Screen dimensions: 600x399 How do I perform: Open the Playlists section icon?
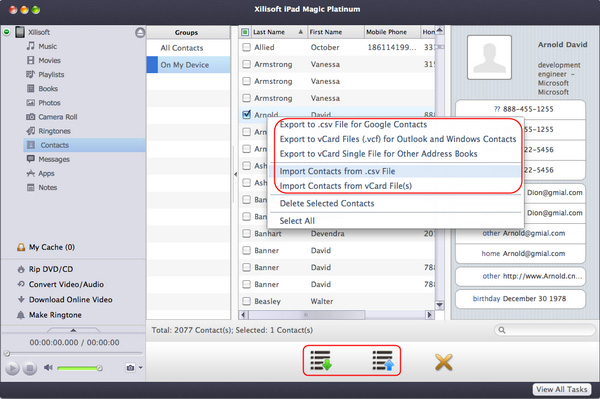[31, 75]
